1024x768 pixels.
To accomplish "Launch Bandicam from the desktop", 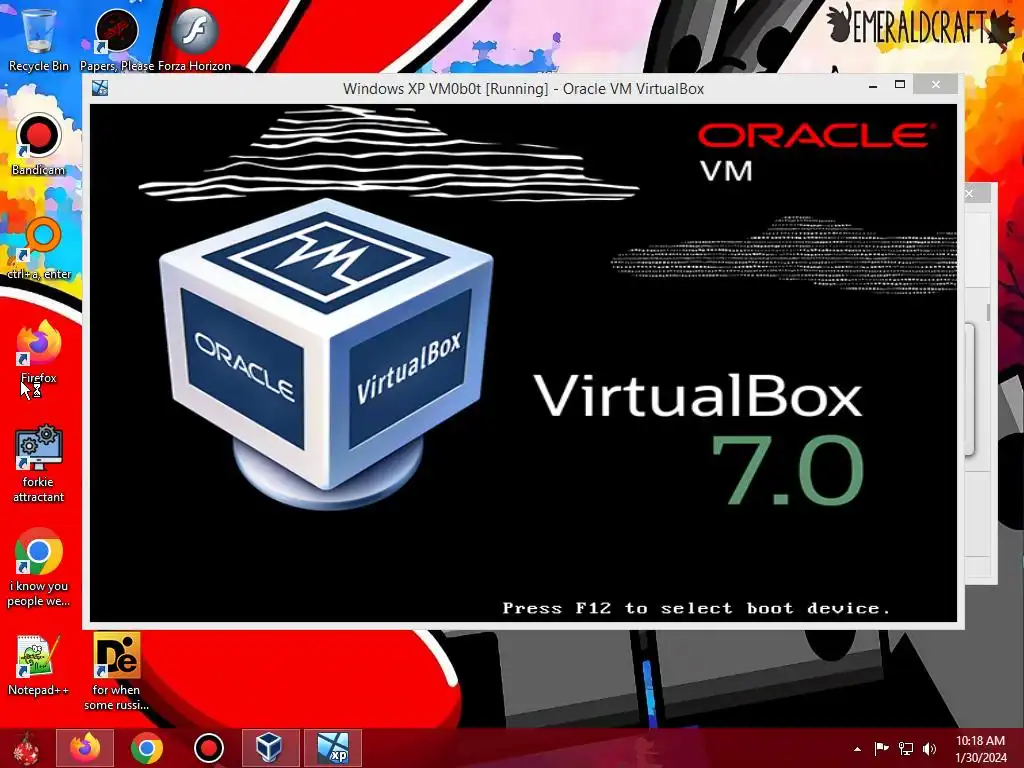I will 39,145.
